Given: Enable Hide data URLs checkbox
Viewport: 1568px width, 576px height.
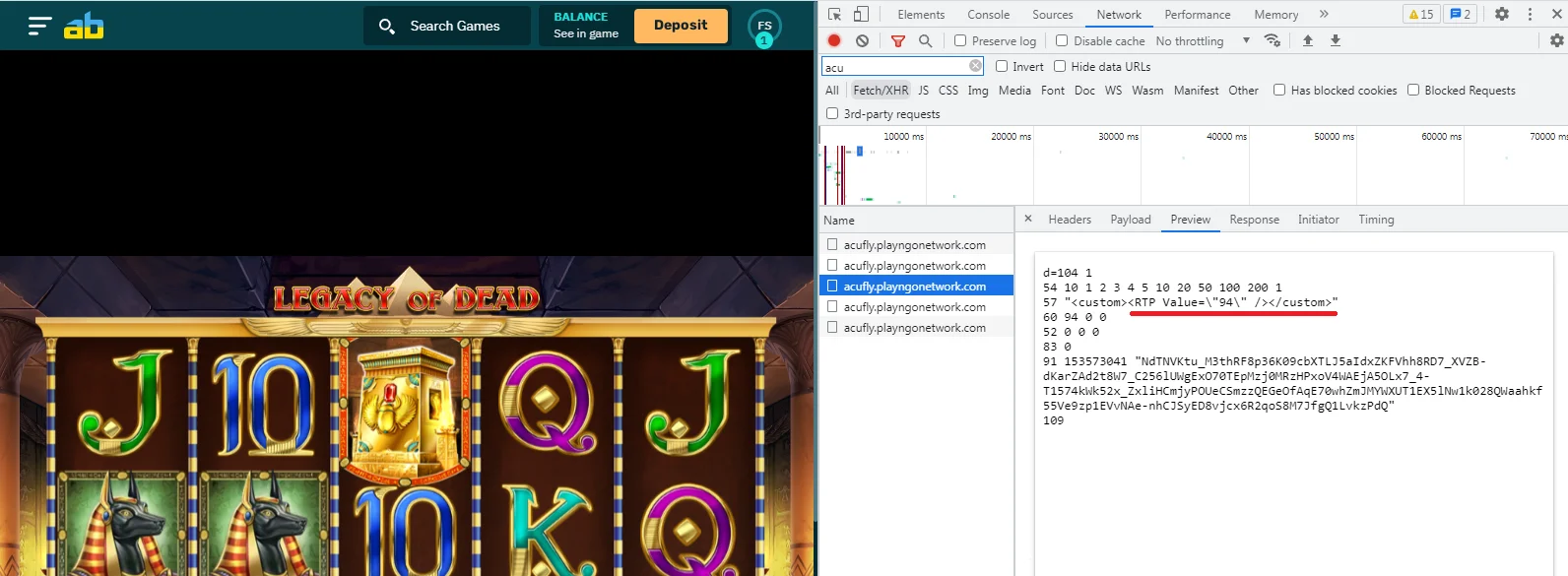Looking at the screenshot, I should click(x=1060, y=66).
